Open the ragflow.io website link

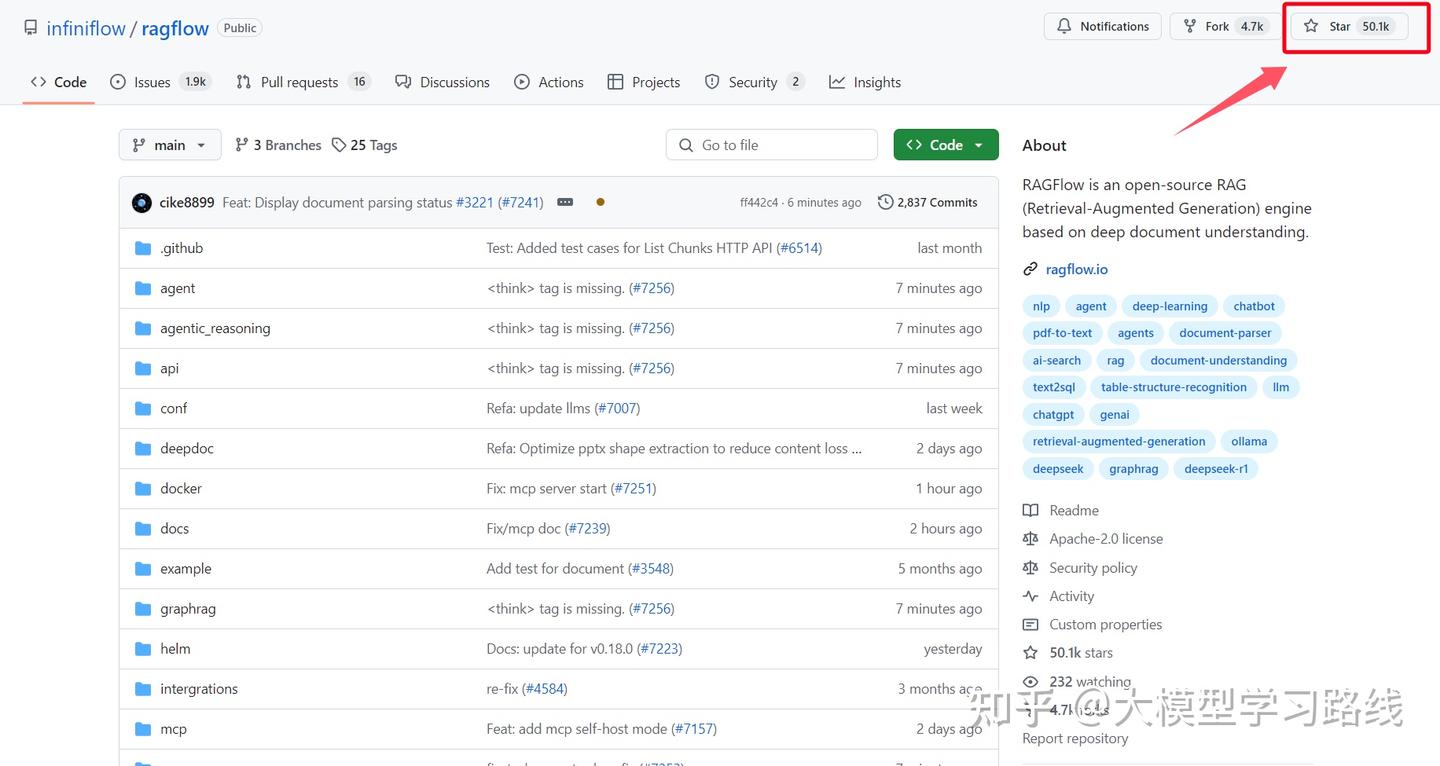click(x=1076, y=269)
